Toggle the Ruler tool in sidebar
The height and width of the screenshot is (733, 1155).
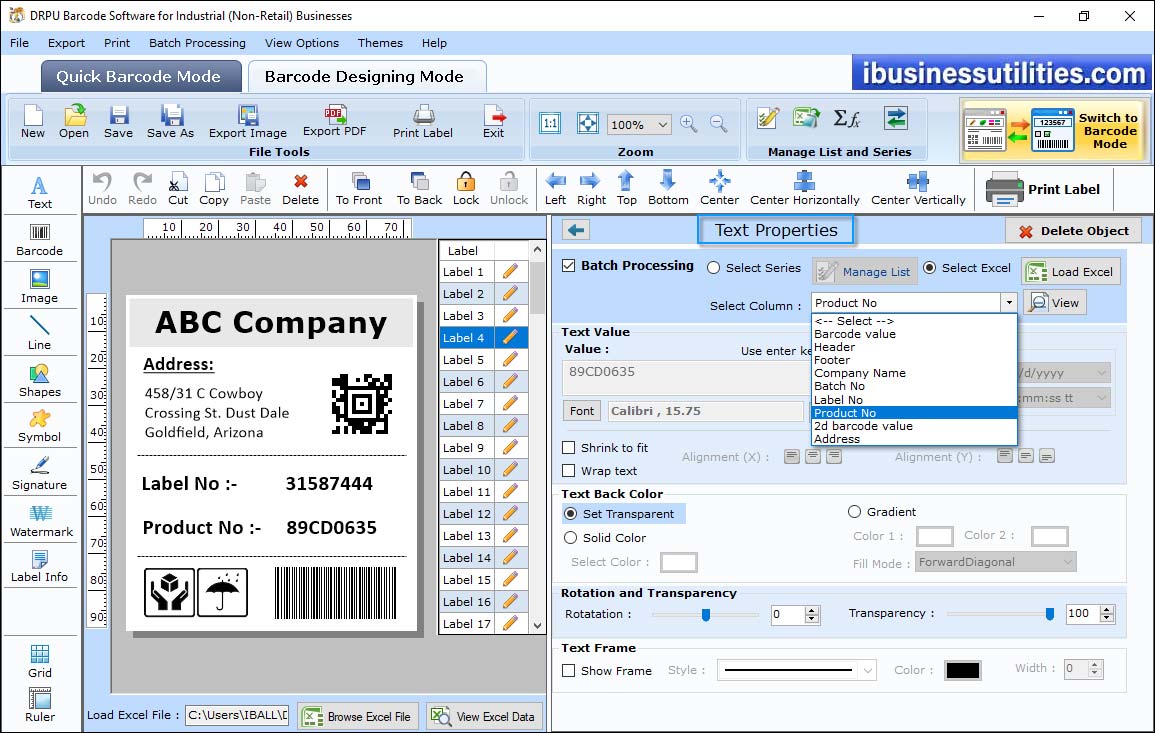(x=40, y=706)
